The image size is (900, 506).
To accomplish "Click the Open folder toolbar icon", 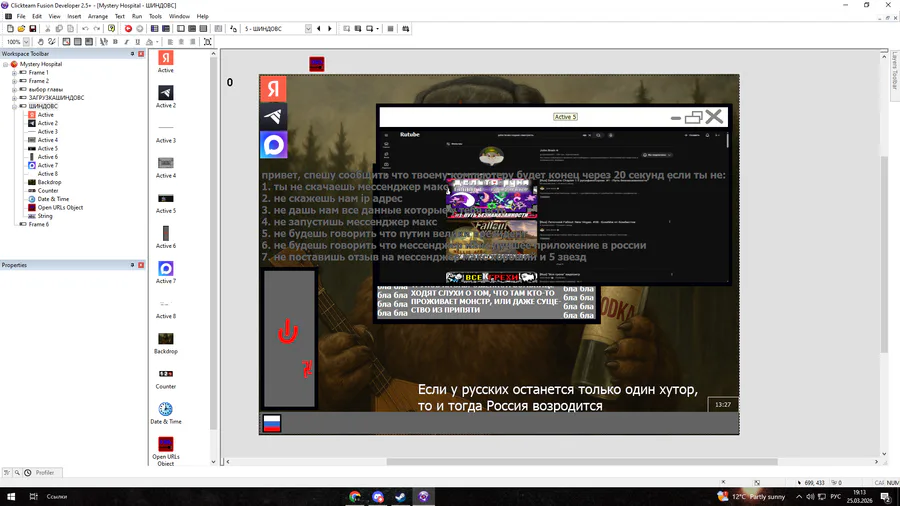I will [x=21, y=29].
